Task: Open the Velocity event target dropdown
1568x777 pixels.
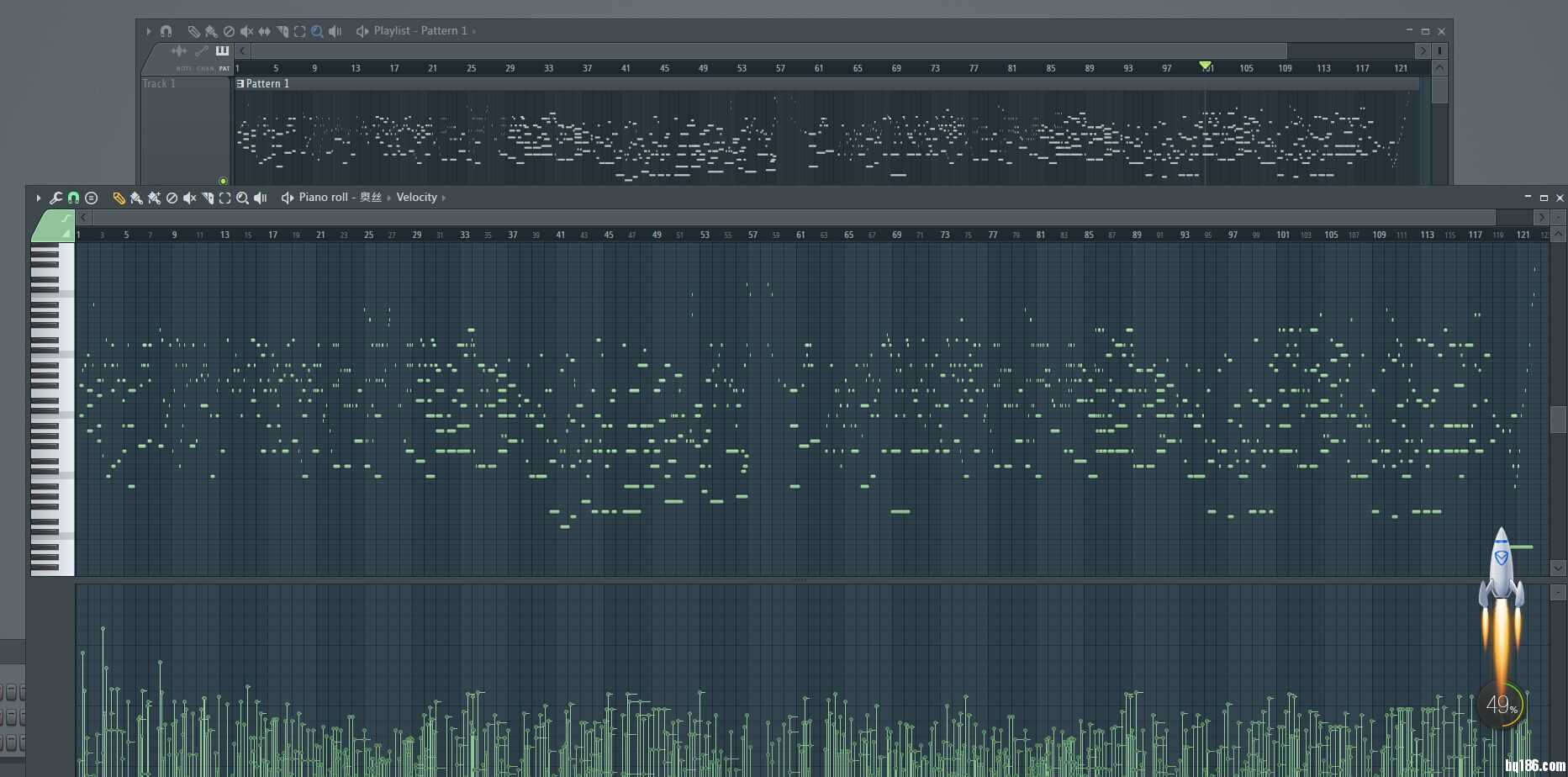Action: [x=417, y=198]
